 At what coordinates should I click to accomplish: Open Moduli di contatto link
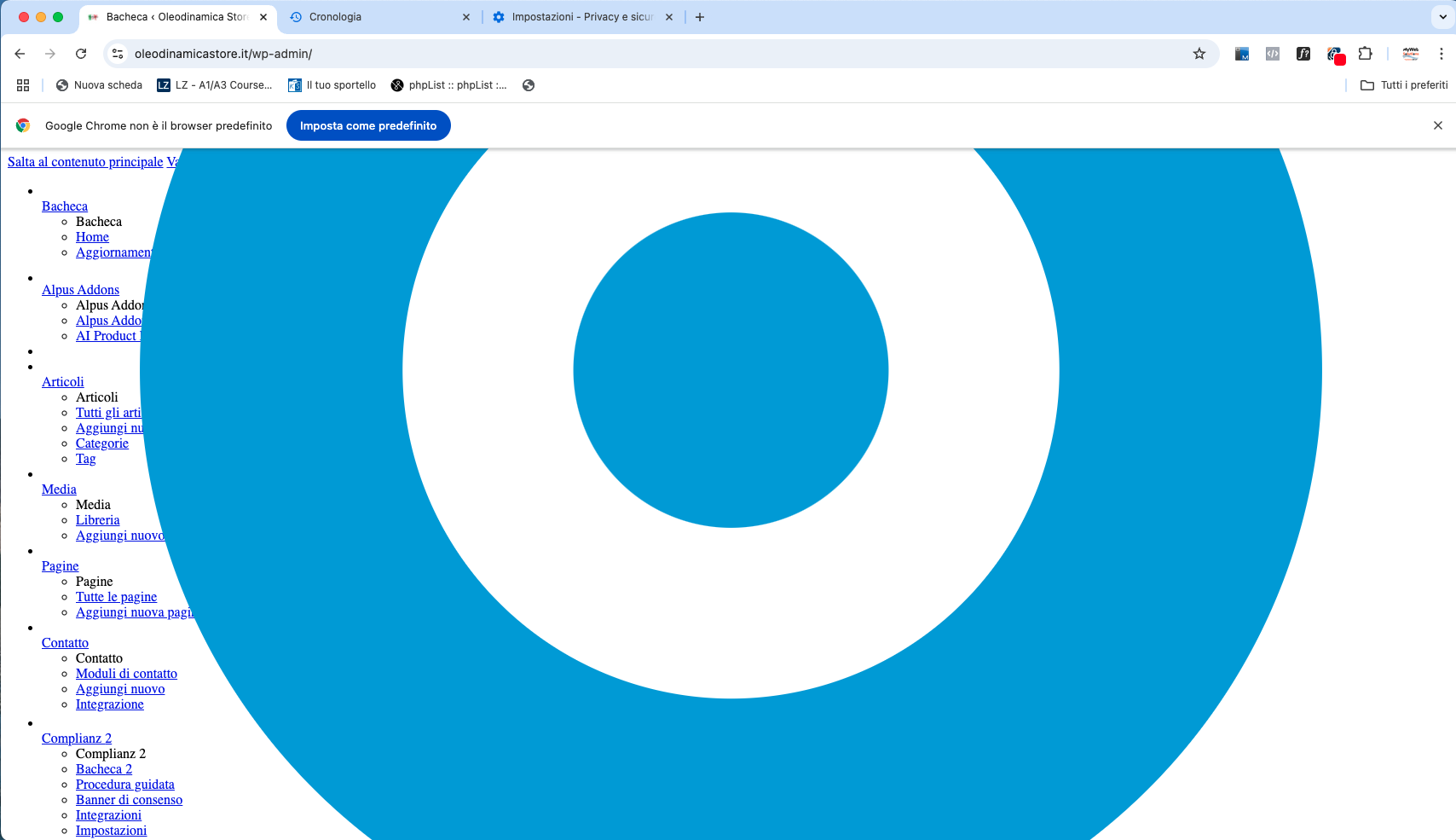[126, 674]
